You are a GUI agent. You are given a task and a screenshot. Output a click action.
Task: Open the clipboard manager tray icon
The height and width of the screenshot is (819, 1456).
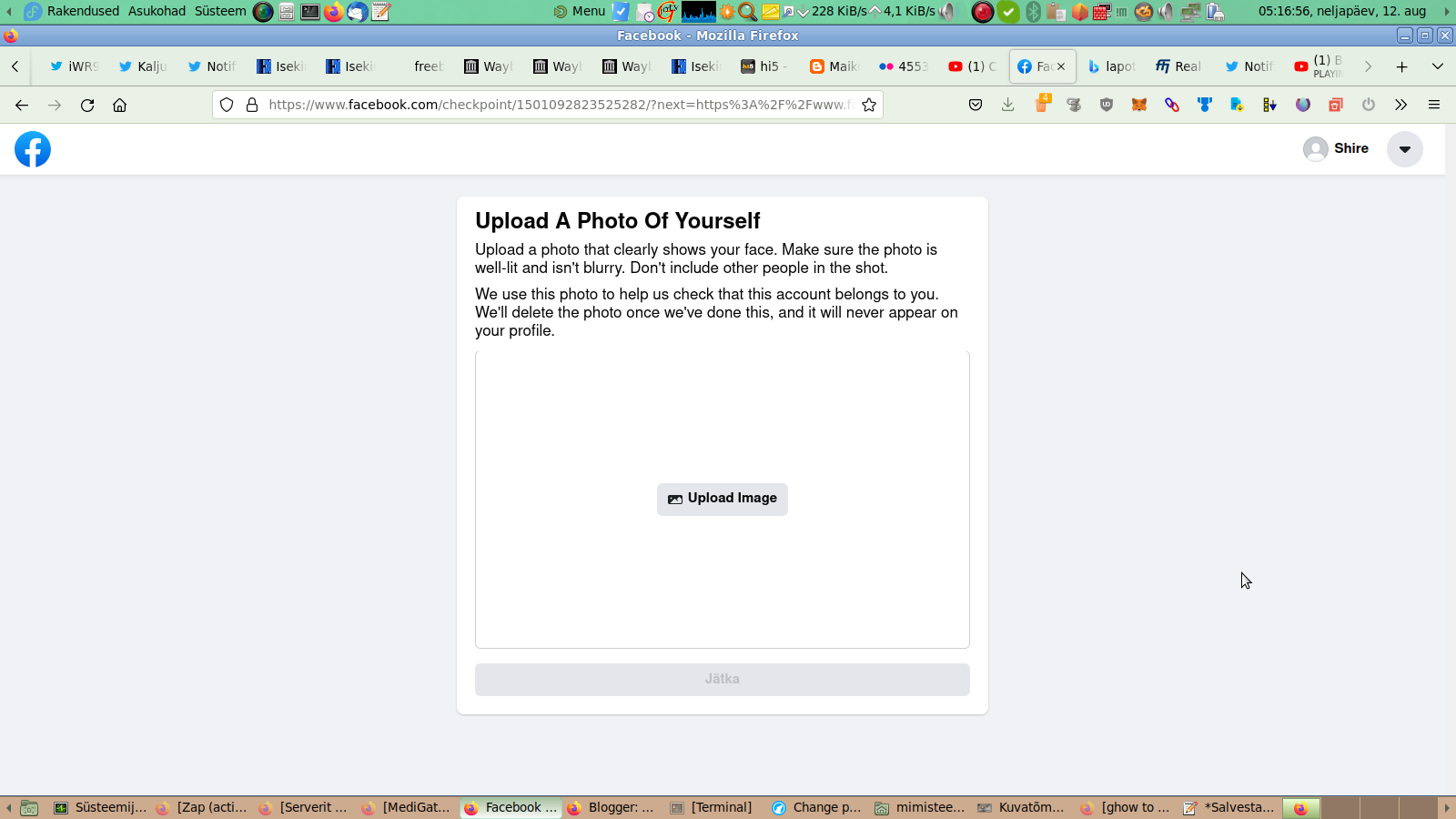point(1056,12)
